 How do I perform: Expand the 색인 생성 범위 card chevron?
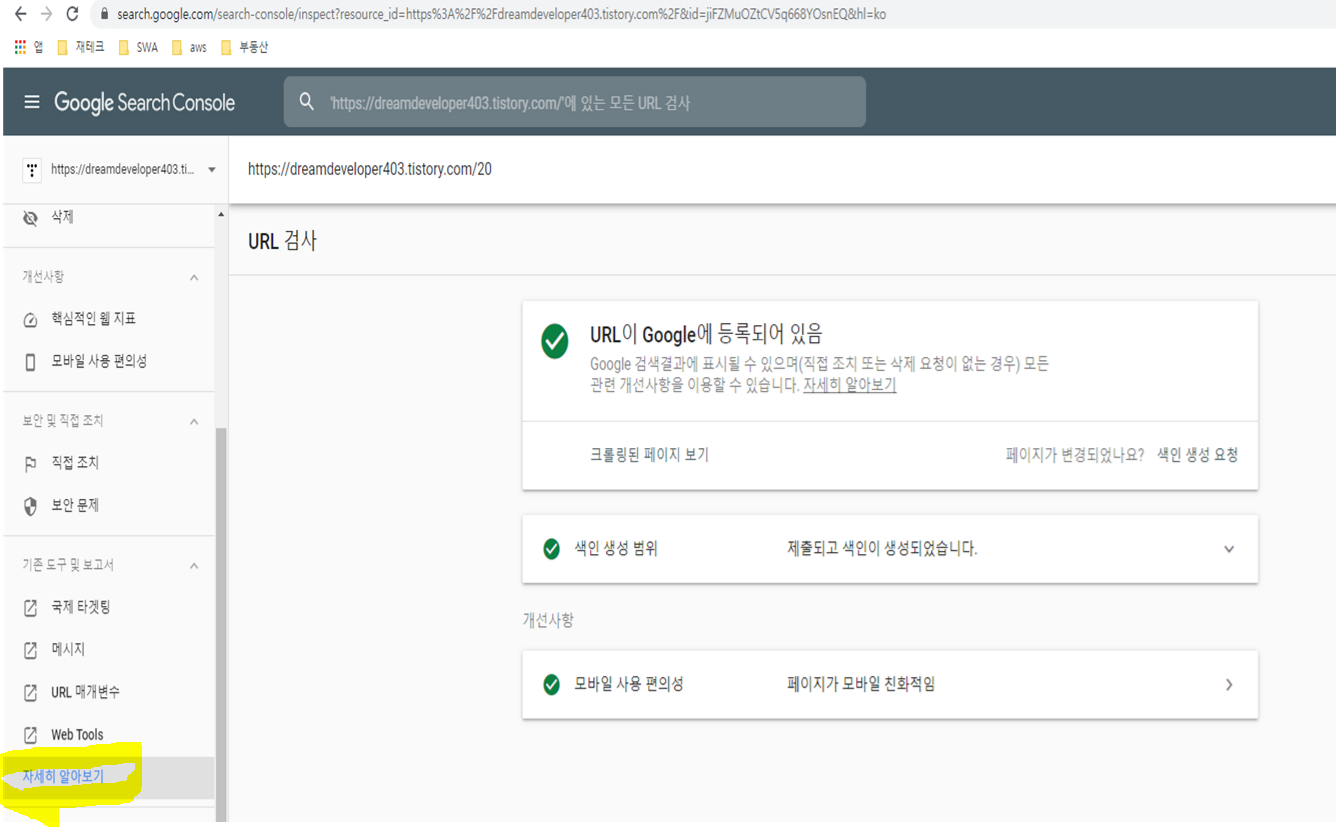(x=1229, y=549)
